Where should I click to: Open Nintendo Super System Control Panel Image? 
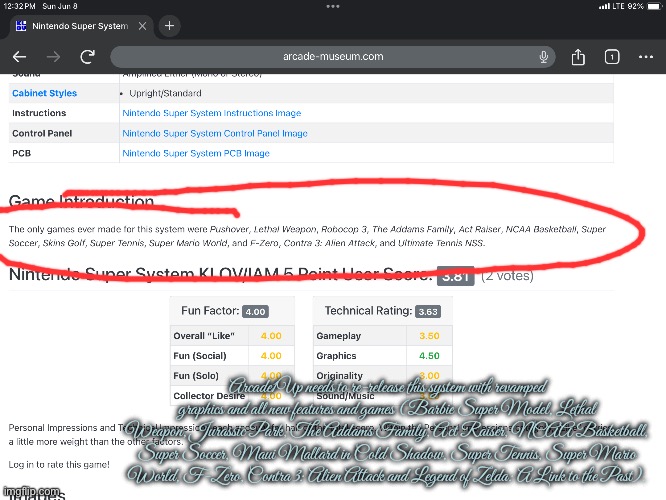(215, 133)
